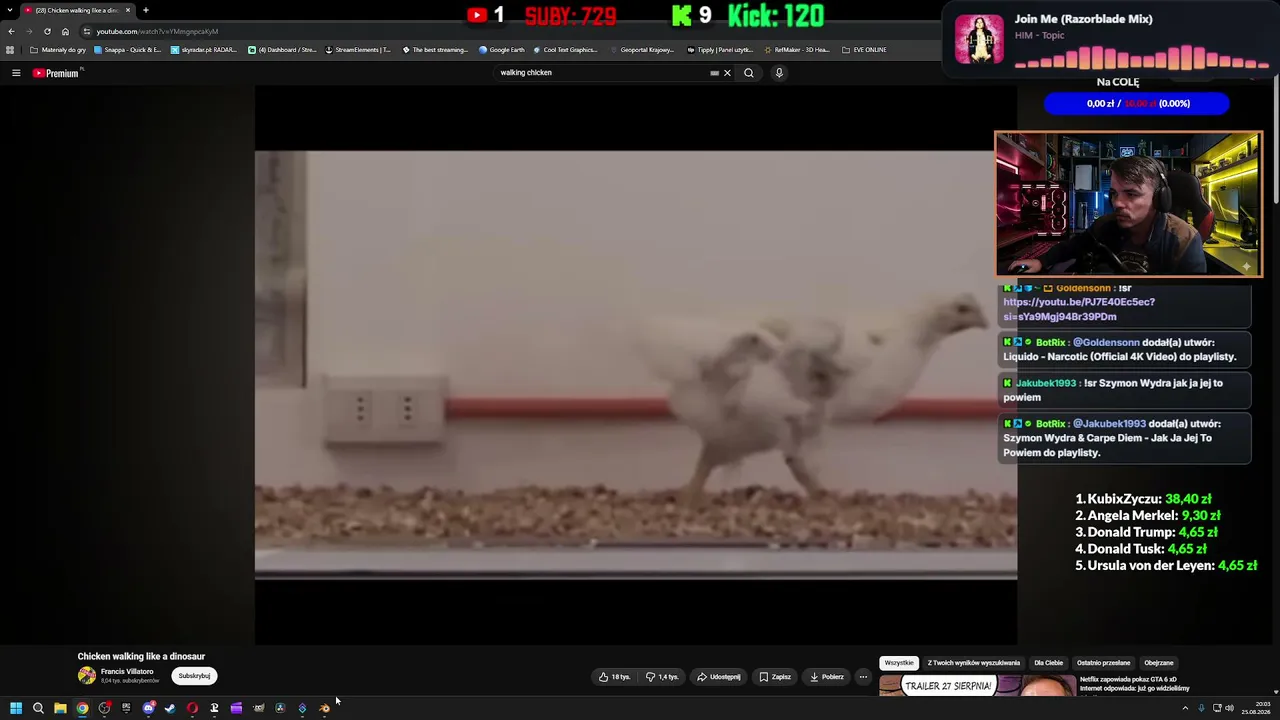Open Opera from the taskbar
Viewport: 1280px width, 720px height.
click(x=192, y=708)
